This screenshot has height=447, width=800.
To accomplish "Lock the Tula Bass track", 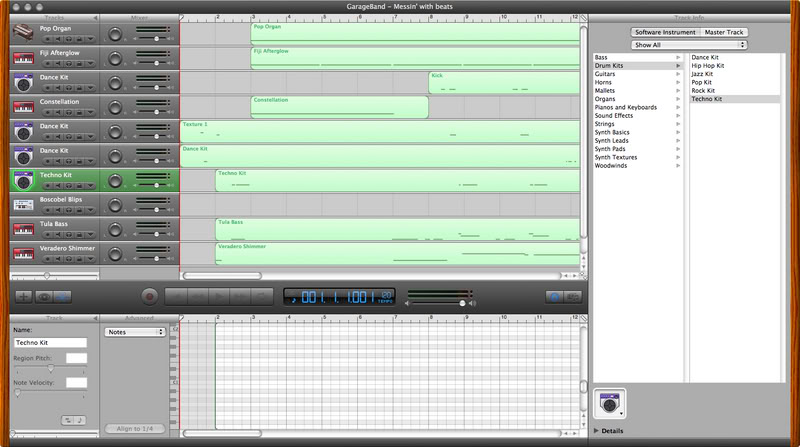I will (x=80, y=235).
